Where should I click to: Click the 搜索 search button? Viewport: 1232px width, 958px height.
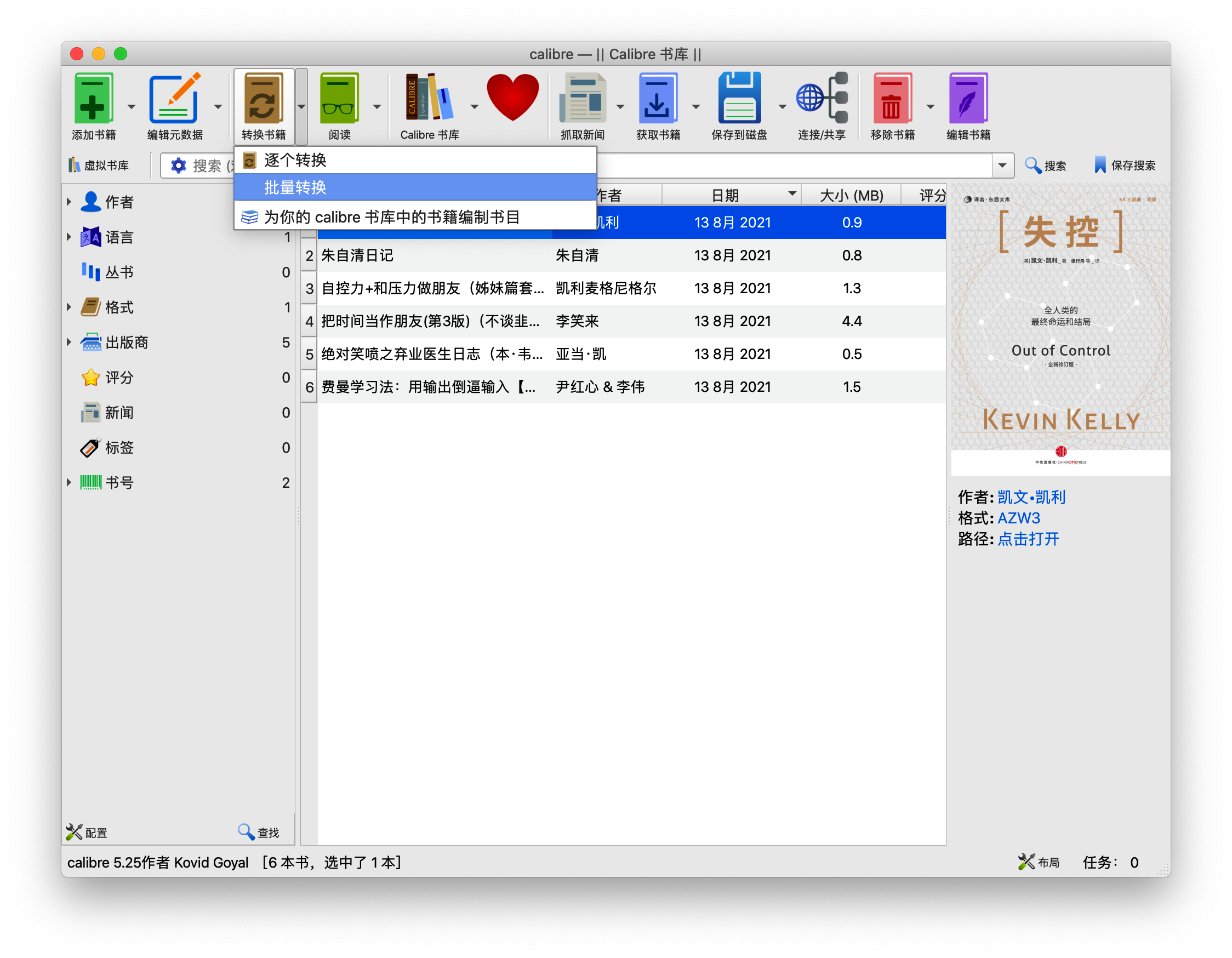pyautogui.click(x=1046, y=166)
